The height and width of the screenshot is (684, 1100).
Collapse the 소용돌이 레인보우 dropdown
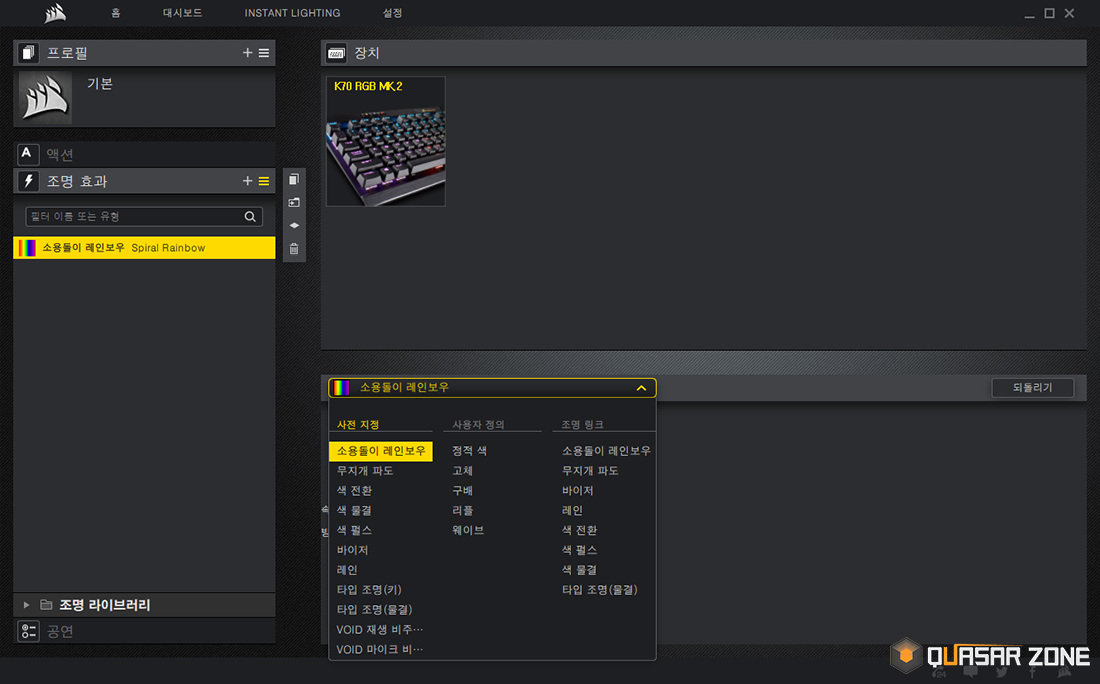(641, 388)
